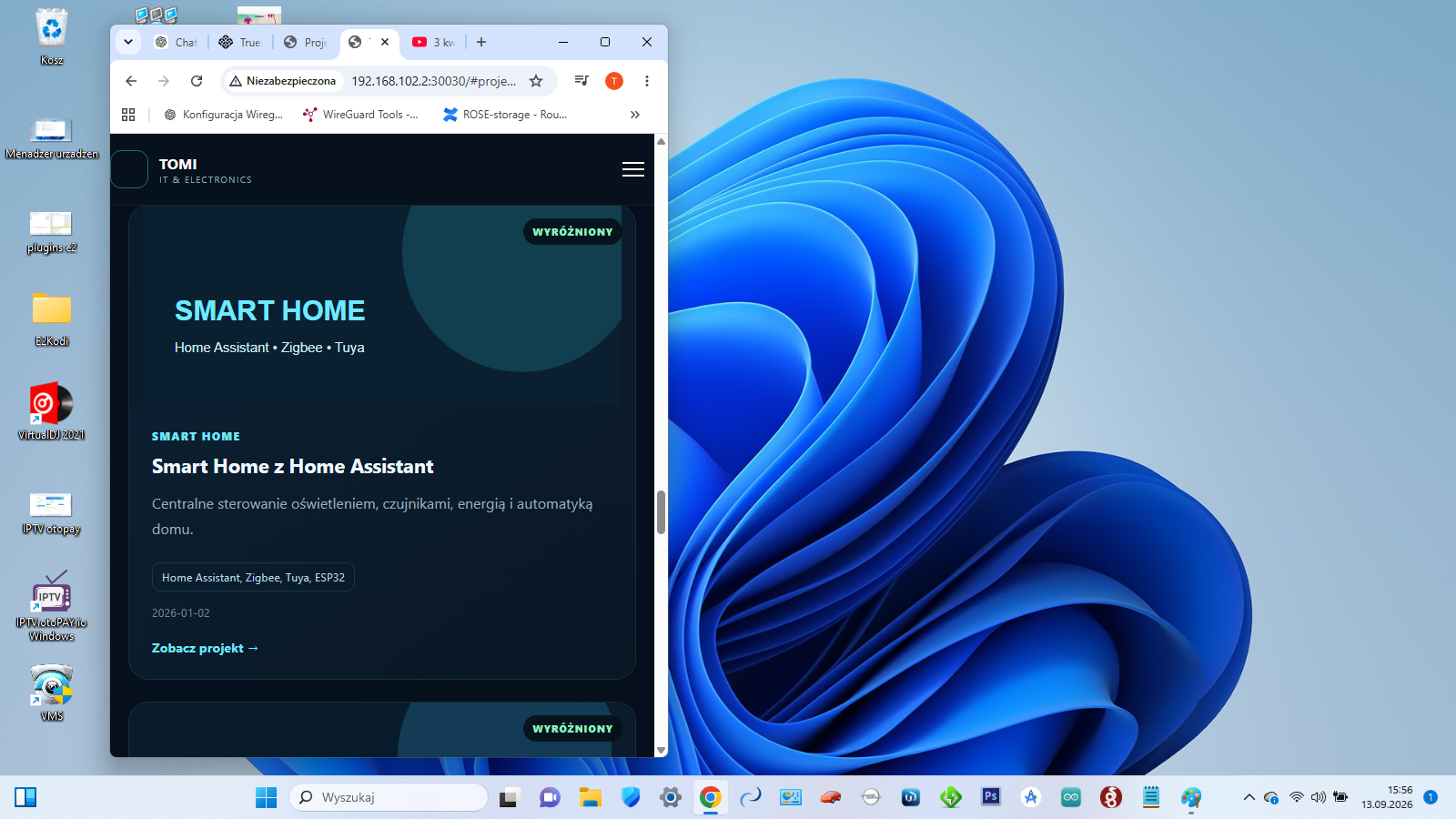Reload the current page in Chrome
This screenshot has height=819, width=1456.
point(197,81)
